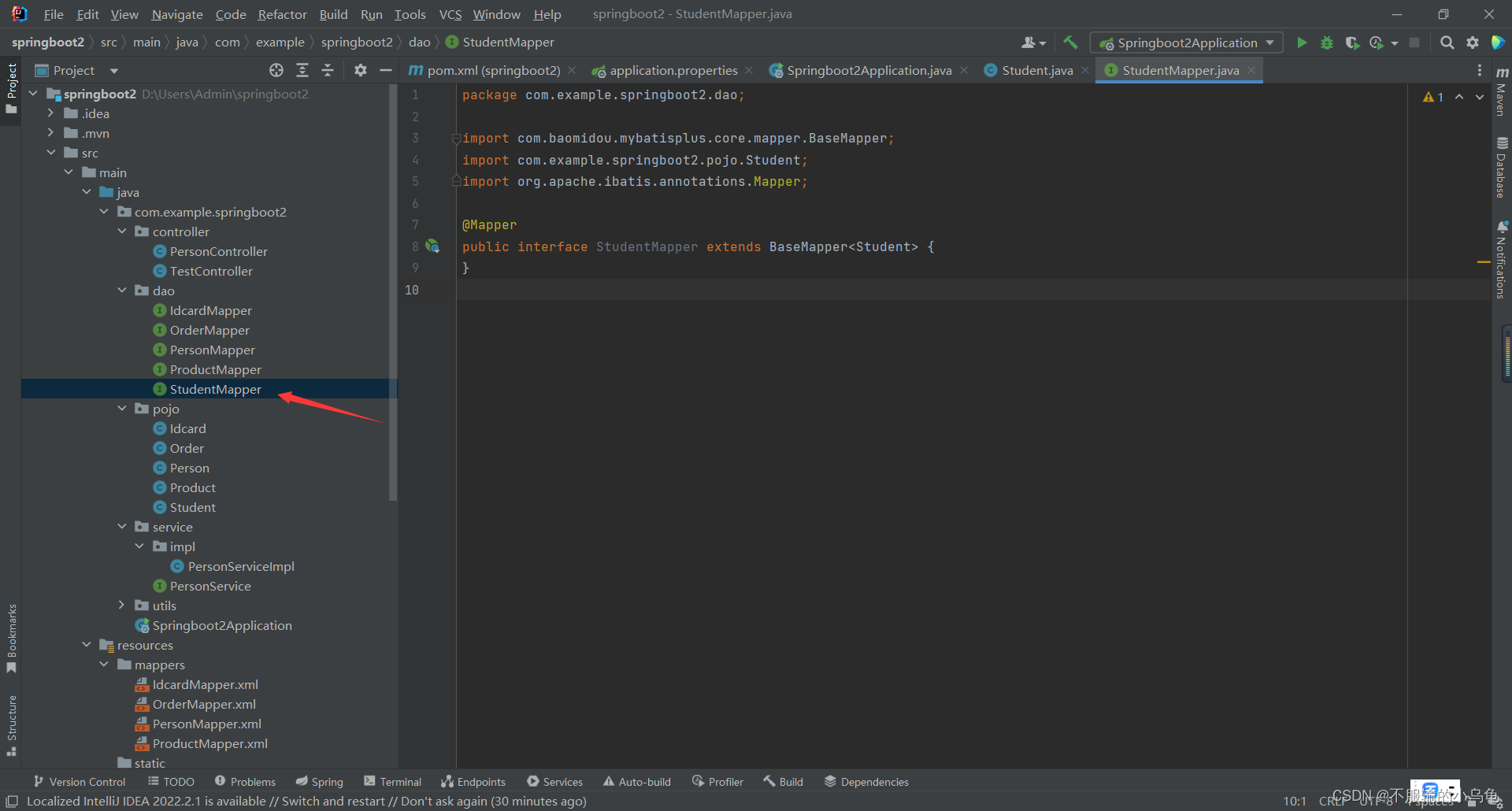The width and height of the screenshot is (1512, 811).
Task: Select PersonController in project tree
Action: (218, 251)
